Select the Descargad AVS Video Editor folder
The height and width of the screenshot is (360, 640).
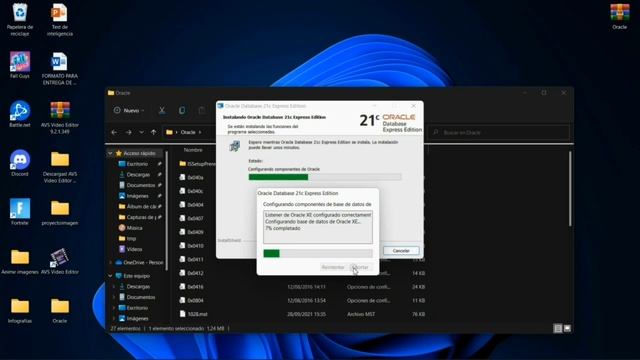(x=60, y=167)
